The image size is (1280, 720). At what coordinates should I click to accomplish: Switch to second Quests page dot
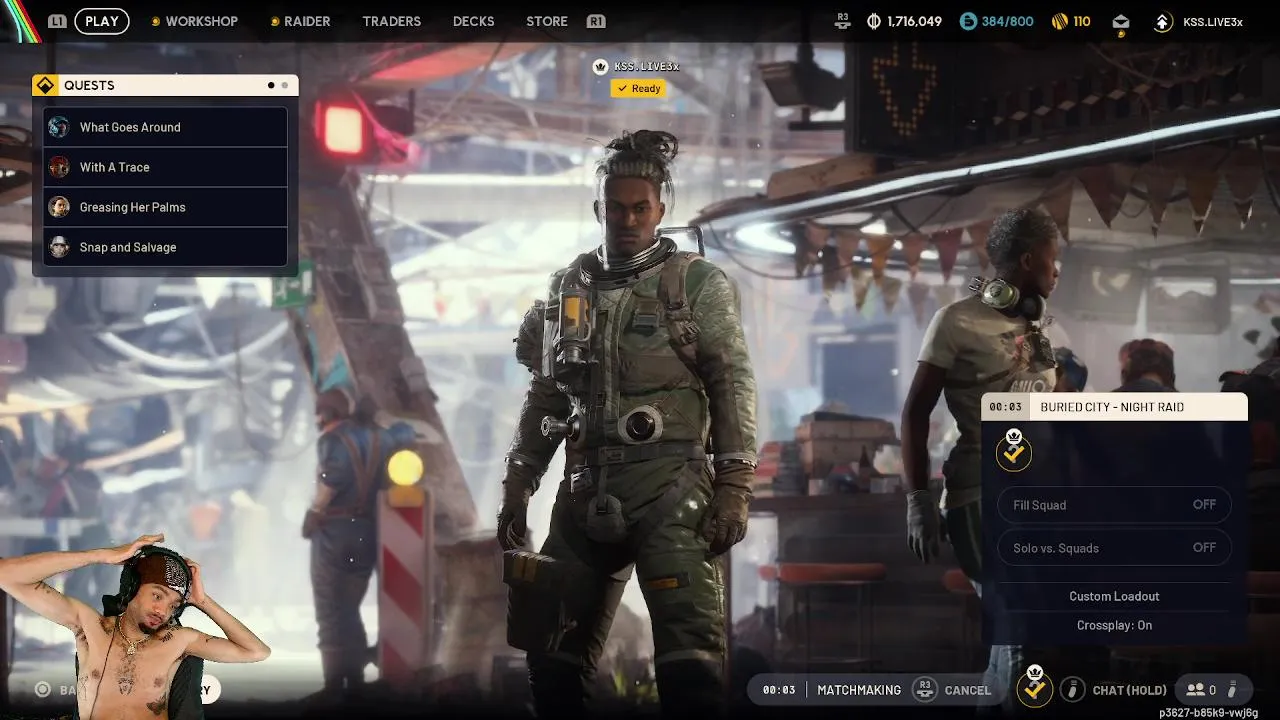click(x=285, y=85)
